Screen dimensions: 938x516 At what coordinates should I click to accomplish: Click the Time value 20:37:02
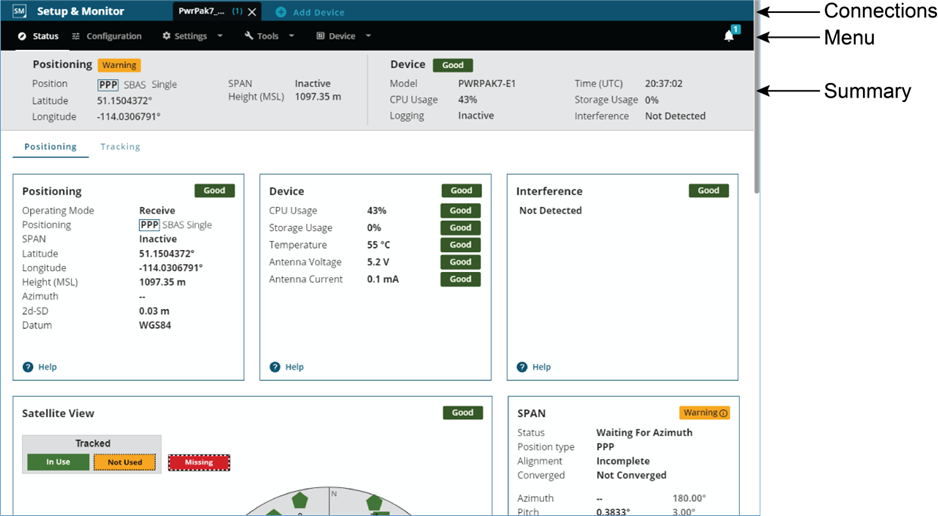coord(663,84)
